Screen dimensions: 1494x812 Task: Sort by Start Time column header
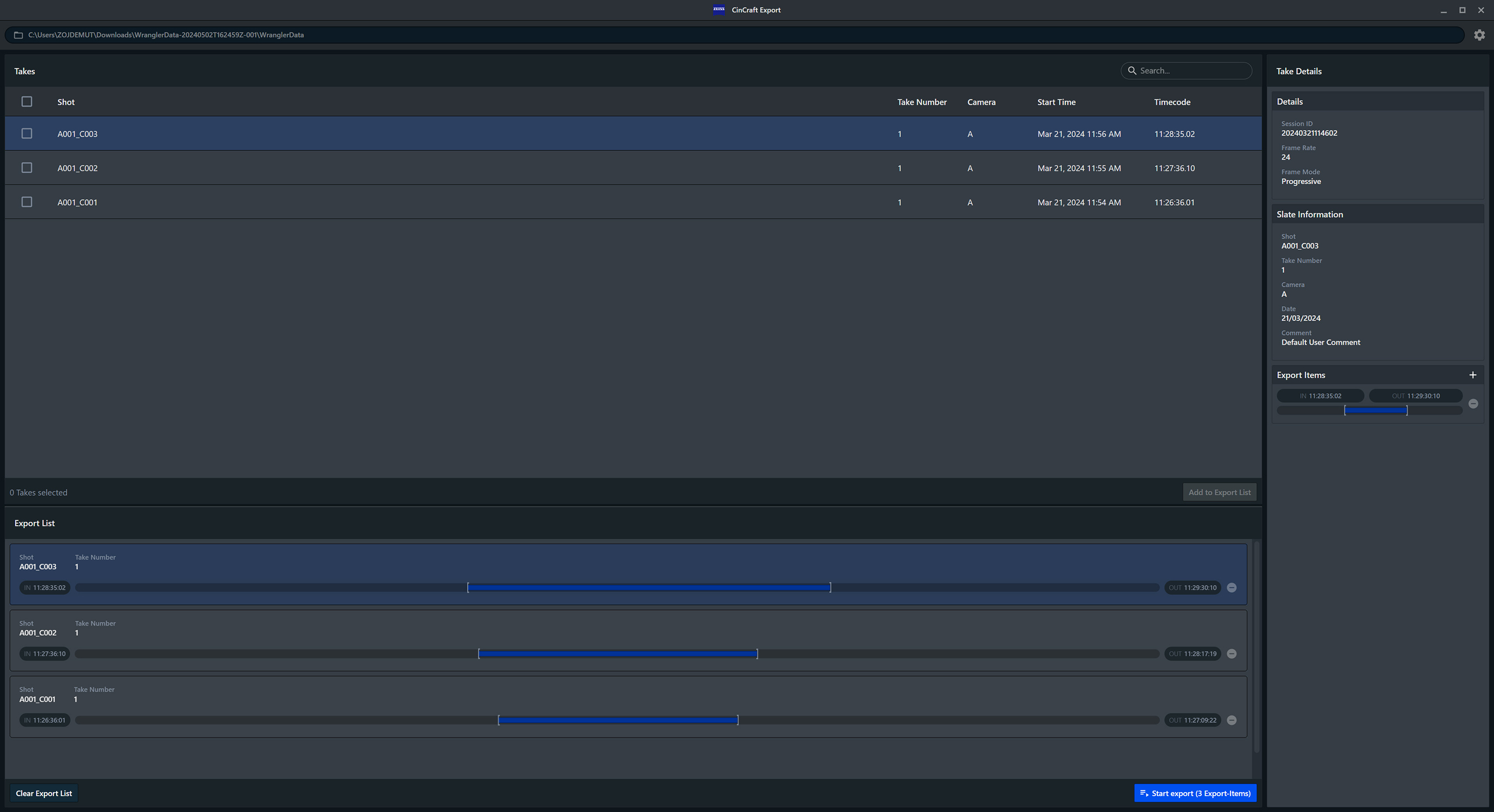coord(1056,102)
